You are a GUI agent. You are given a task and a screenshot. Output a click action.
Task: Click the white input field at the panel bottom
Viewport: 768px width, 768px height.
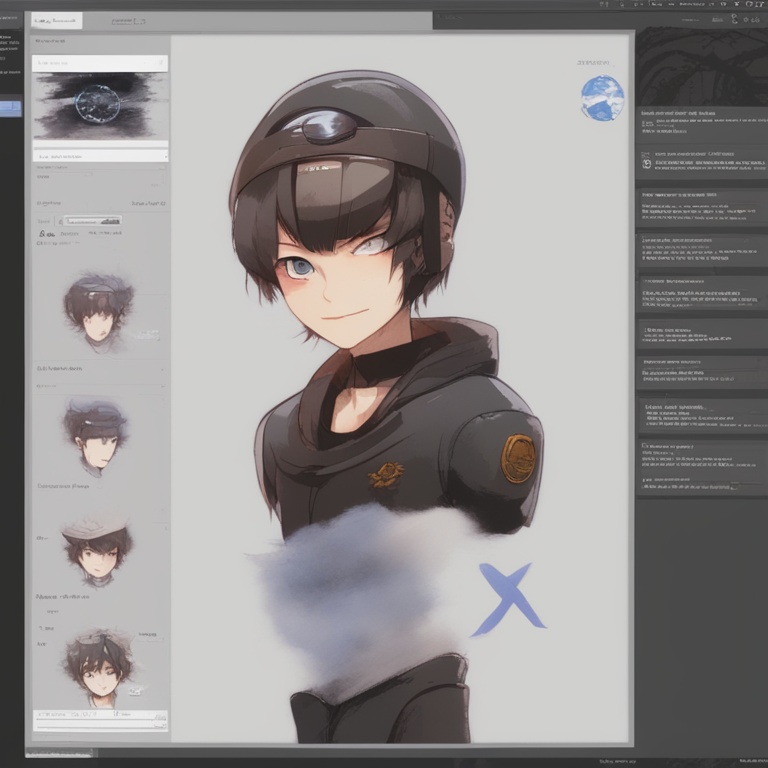pyautogui.click(x=100, y=716)
